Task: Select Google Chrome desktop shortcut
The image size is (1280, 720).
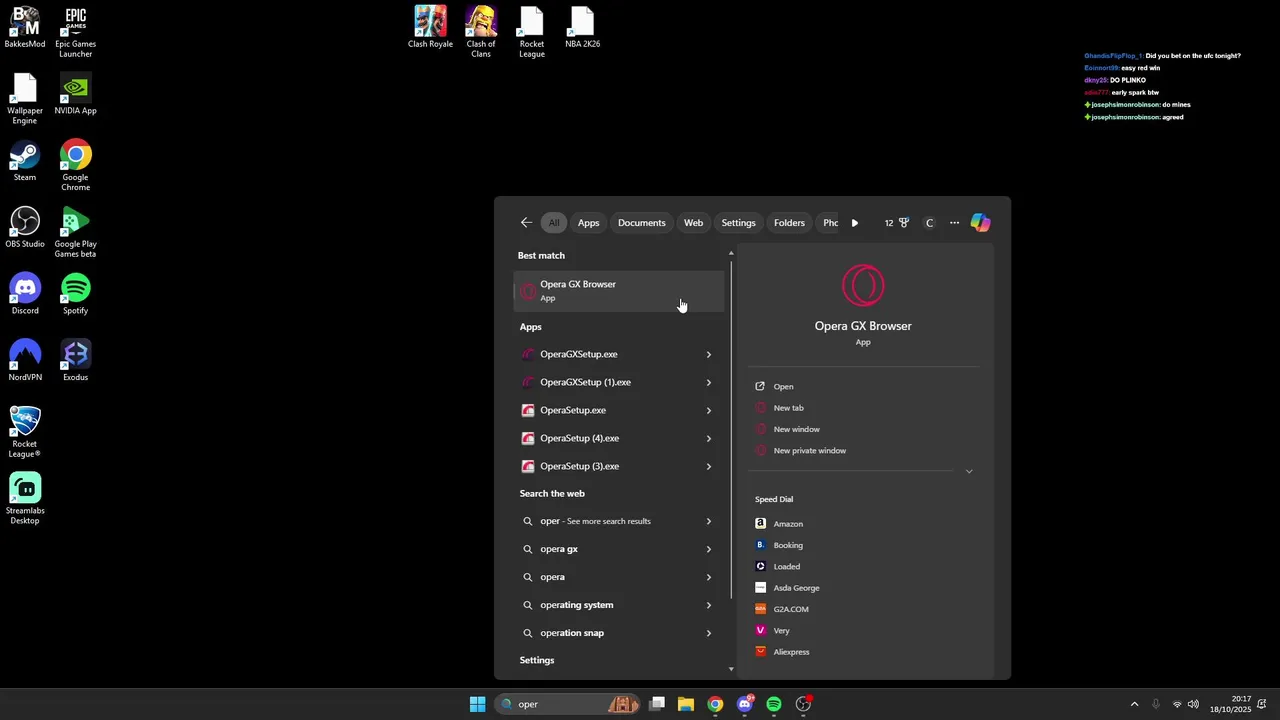Action: click(x=75, y=165)
